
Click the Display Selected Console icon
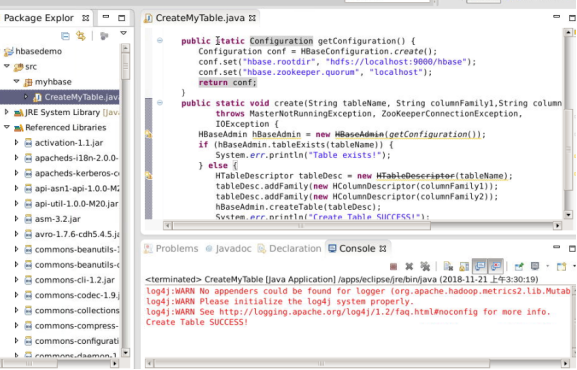pyautogui.click(x=535, y=266)
